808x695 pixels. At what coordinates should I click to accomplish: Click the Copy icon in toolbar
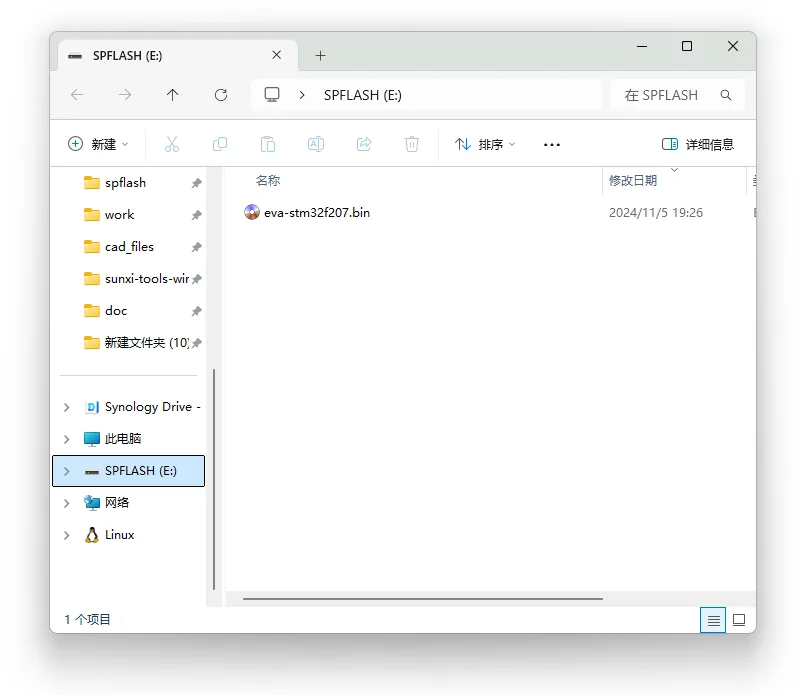[220, 144]
